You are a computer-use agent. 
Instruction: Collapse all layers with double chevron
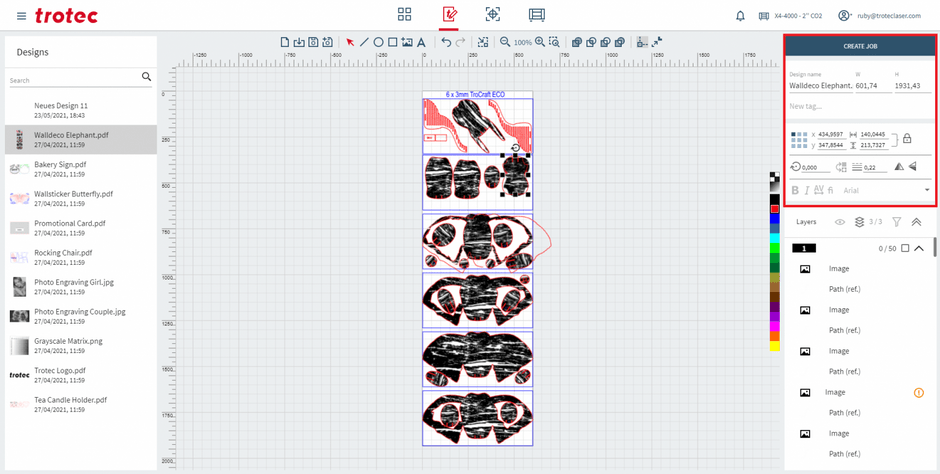tap(916, 222)
